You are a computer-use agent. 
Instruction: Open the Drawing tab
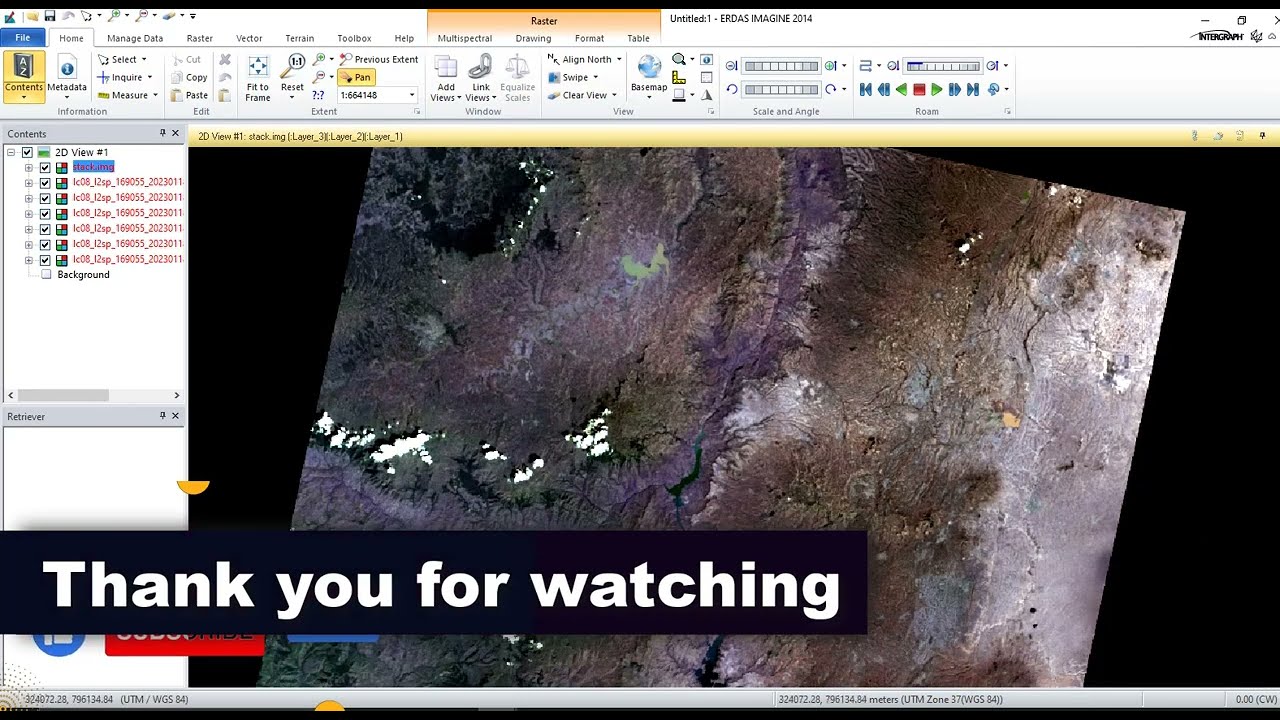[x=533, y=38]
